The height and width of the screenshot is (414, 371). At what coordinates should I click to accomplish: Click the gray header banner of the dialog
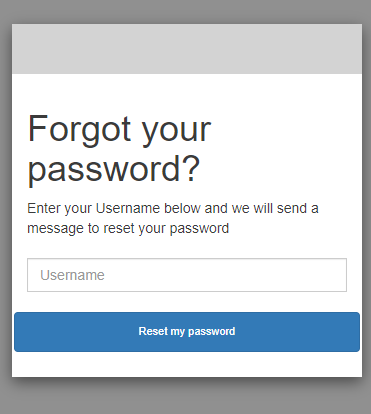click(x=187, y=49)
